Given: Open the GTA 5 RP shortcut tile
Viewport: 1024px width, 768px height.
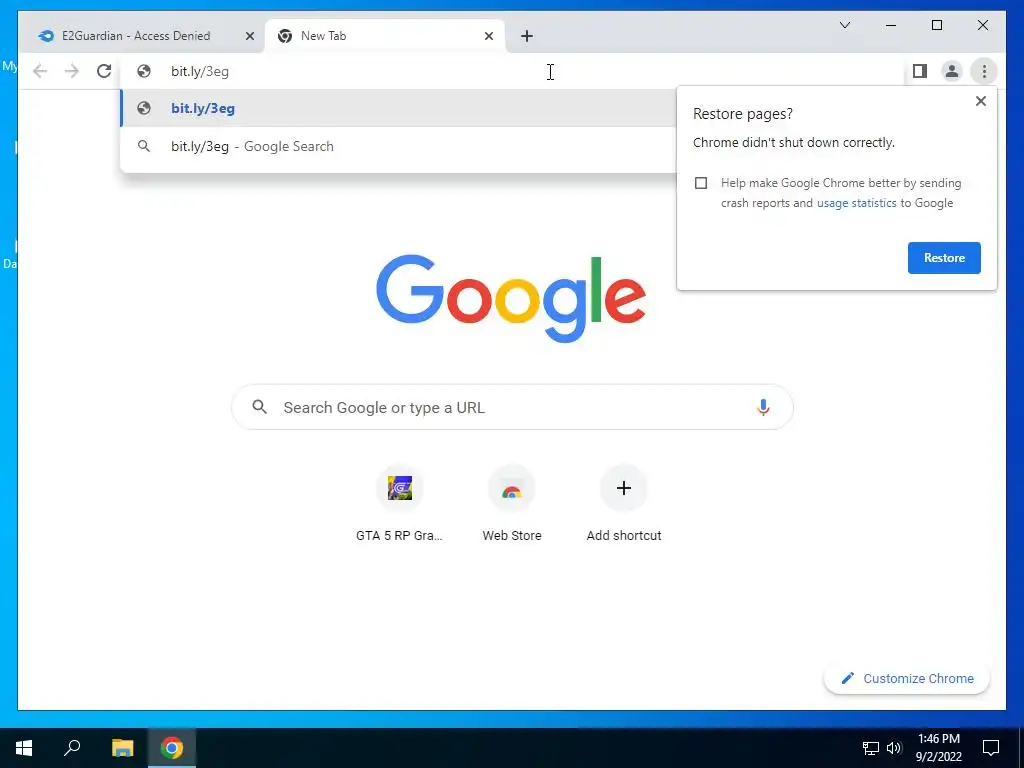Looking at the screenshot, I should point(400,504).
